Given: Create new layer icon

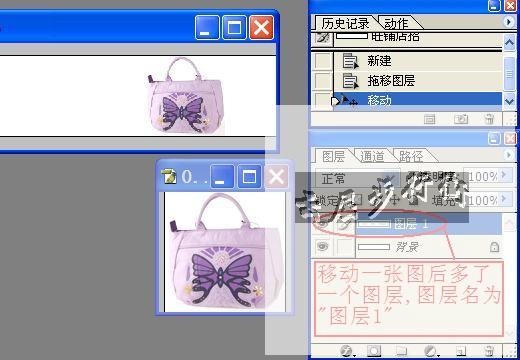Looking at the screenshot, I should tap(461, 351).
